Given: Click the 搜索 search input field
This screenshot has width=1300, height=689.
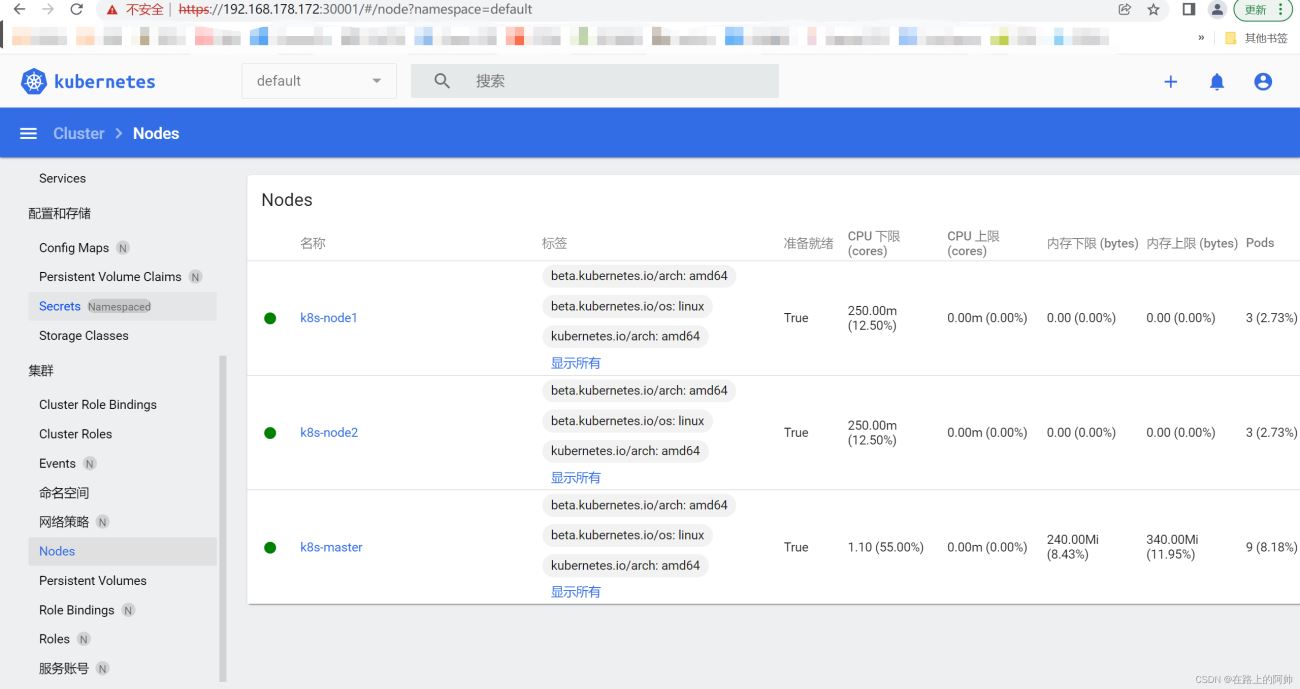Looking at the screenshot, I should pos(594,81).
